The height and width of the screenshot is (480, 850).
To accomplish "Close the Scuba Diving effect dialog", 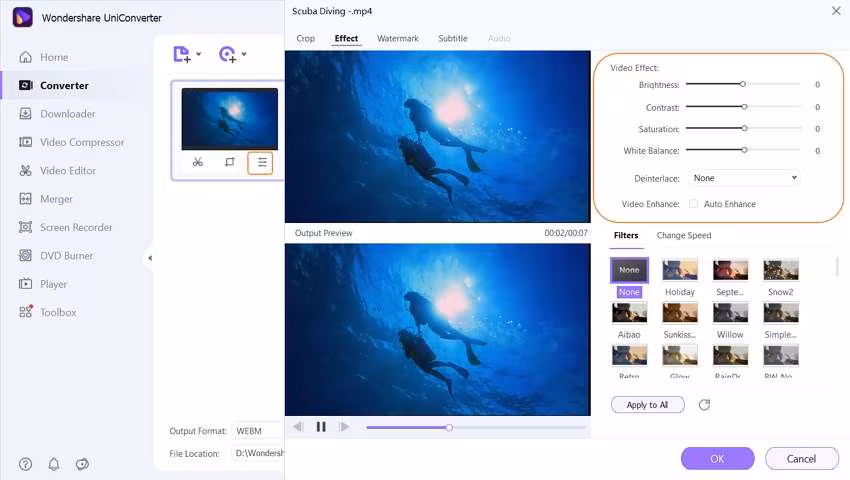I will pos(836,11).
